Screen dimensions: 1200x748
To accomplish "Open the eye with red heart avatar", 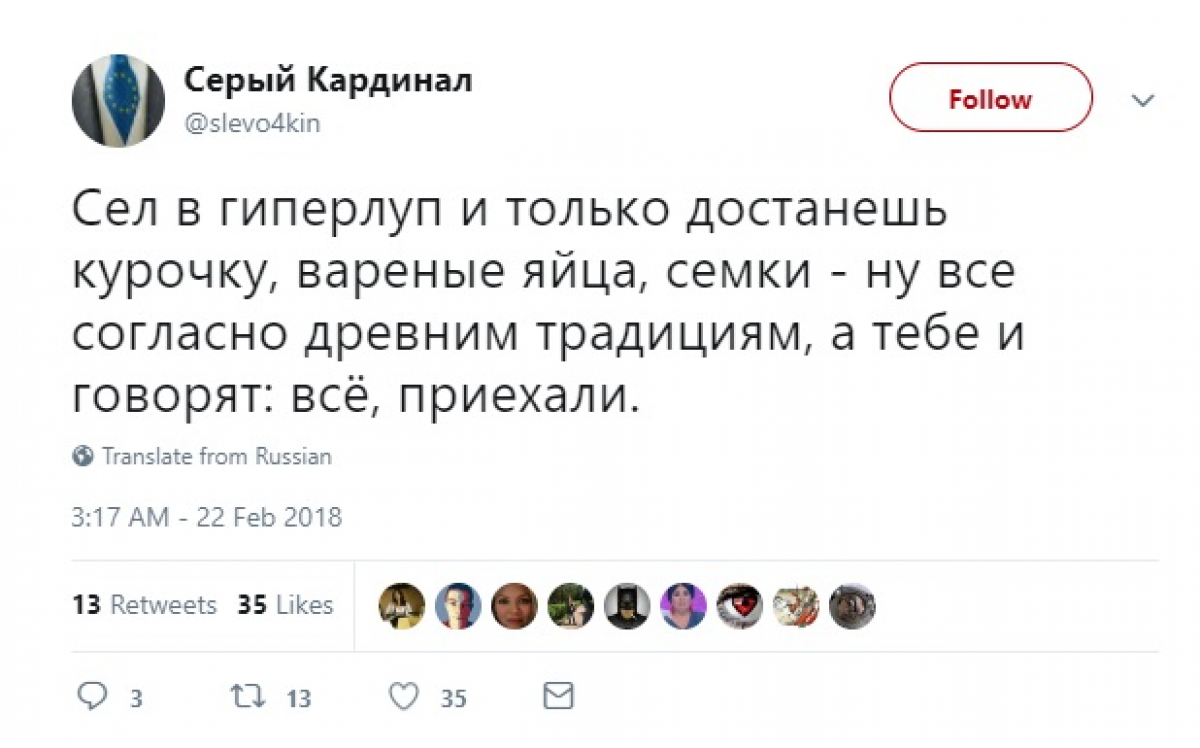I will pyautogui.click(x=740, y=606).
